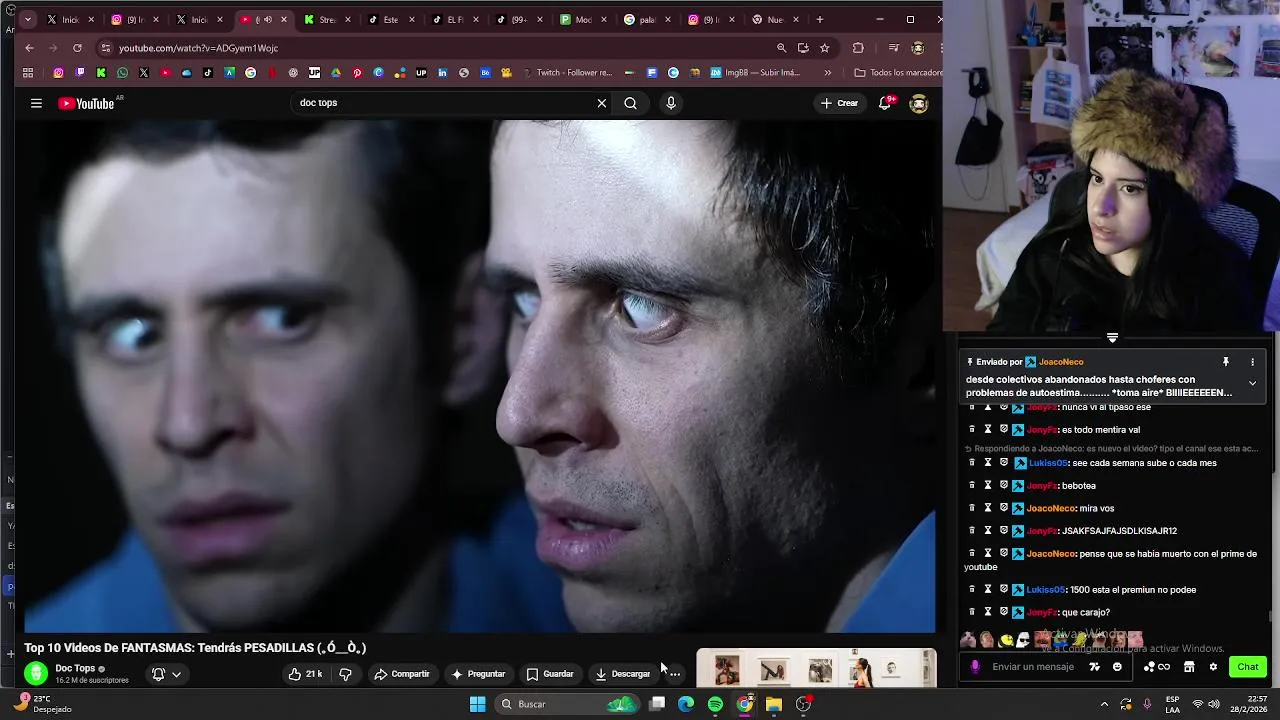Click the taskbar Buscar search box
Image resolution: width=1280 pixels, height=720 pixels.
[x=568, y=704]
